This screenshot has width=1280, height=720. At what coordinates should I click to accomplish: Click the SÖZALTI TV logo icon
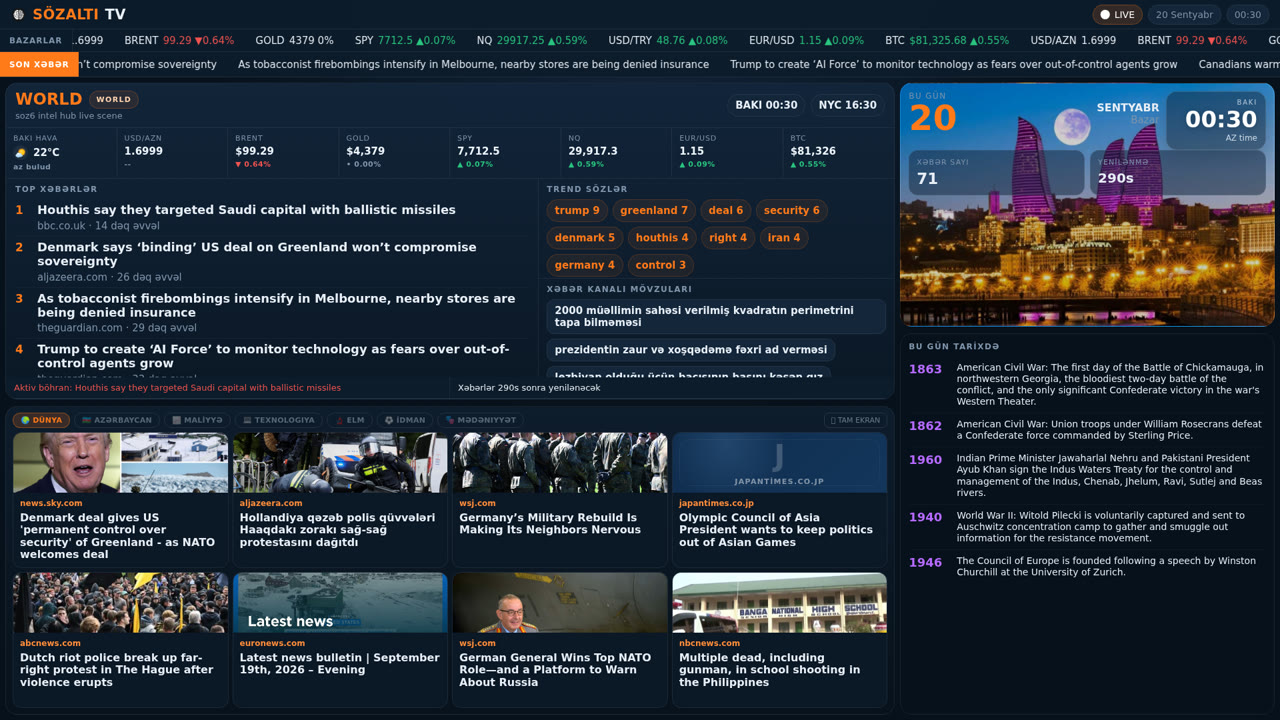tap(18, 15)
